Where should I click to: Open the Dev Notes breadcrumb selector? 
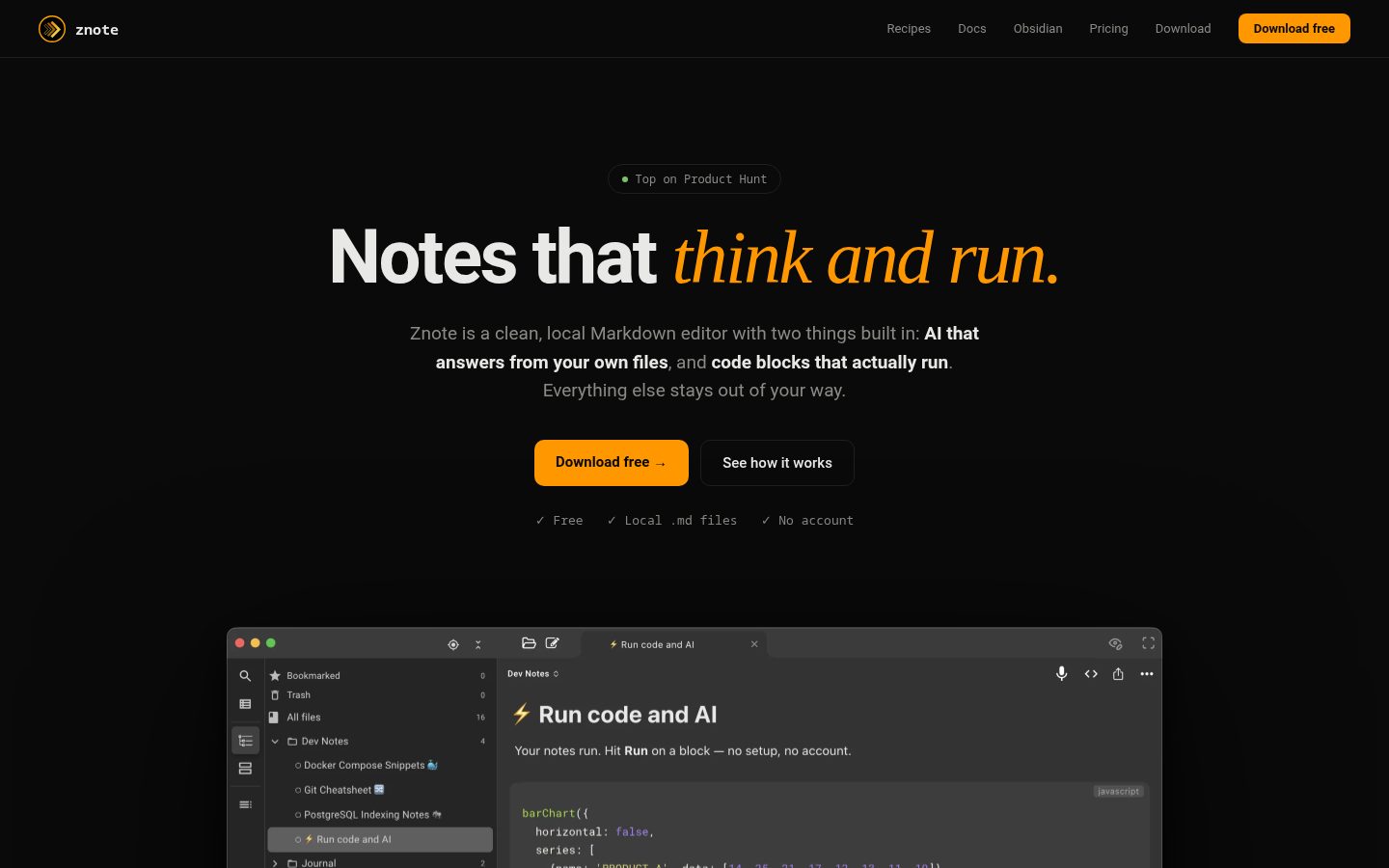(x=533, y=674)
